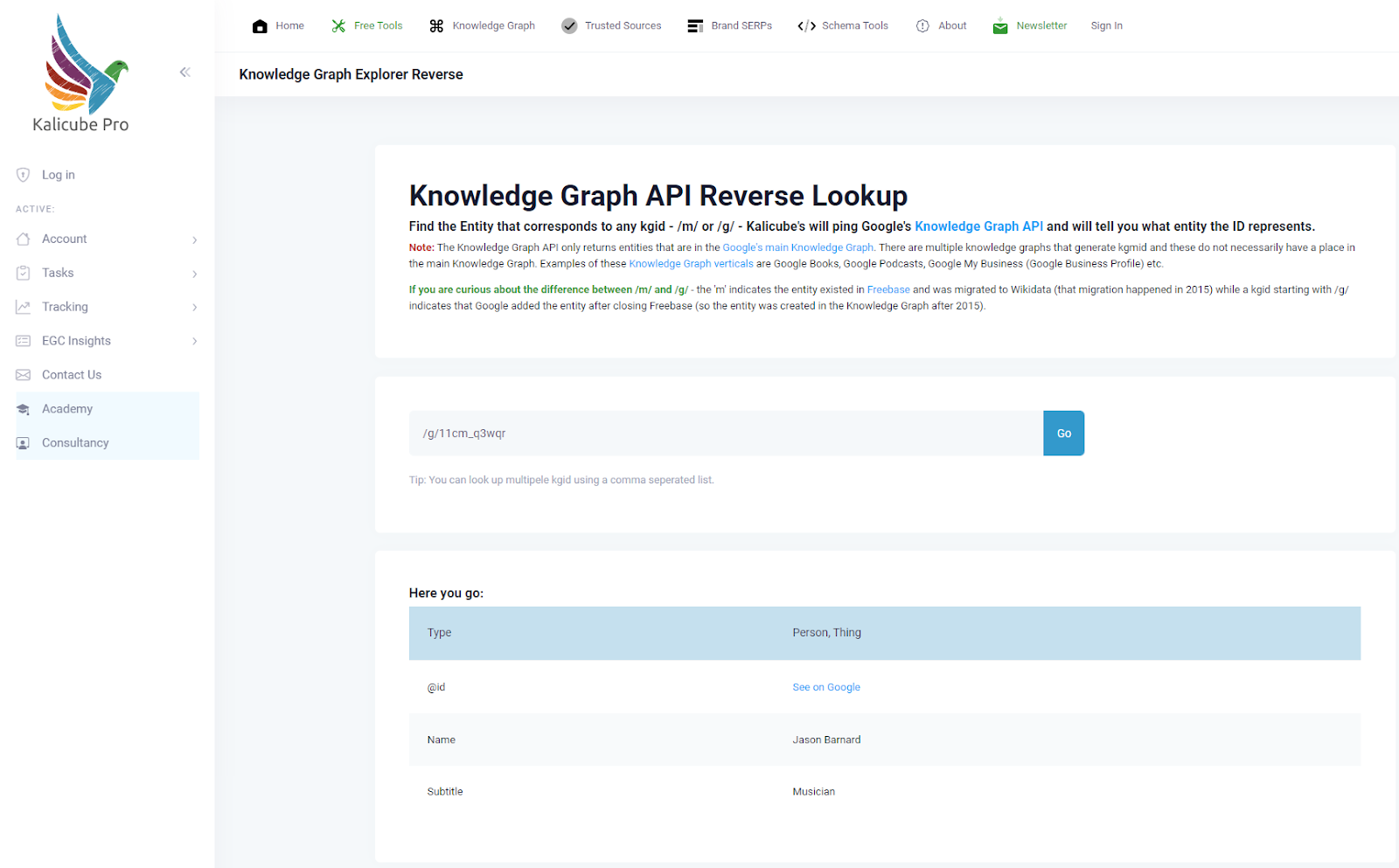Click the Jason Barnard name value
Image resolution: width=1399 pixels, height=868 pixels.
[x=826, y=740]
